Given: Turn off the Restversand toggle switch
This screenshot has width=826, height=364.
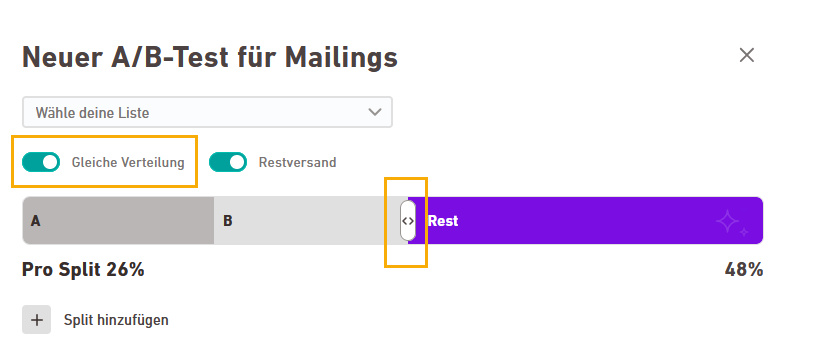Looking at the screenshot, I should pos(228,162).
